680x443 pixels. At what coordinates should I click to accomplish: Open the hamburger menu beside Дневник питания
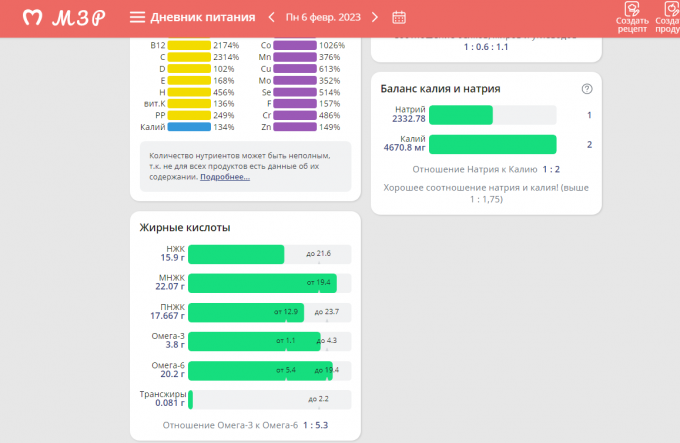[x=137, y=17]
